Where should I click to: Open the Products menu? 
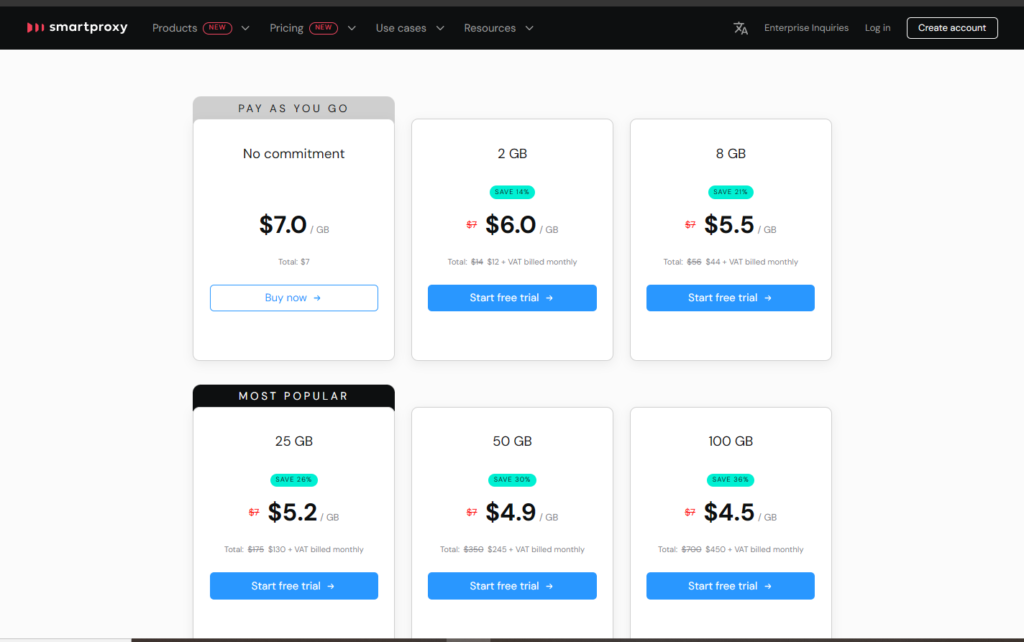tap(174, 28)
